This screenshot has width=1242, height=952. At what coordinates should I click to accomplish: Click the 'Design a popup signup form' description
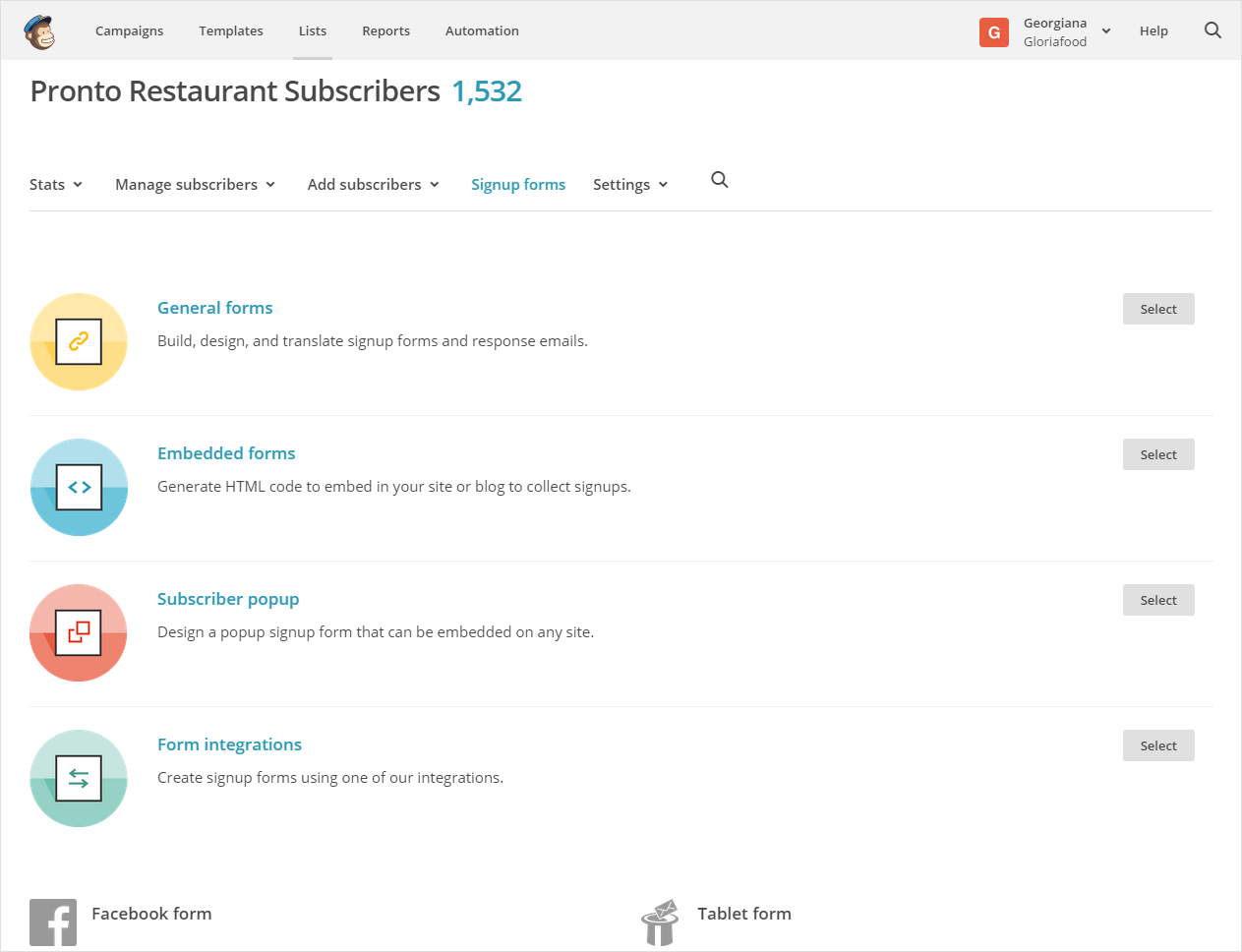(x=376, y=632)
